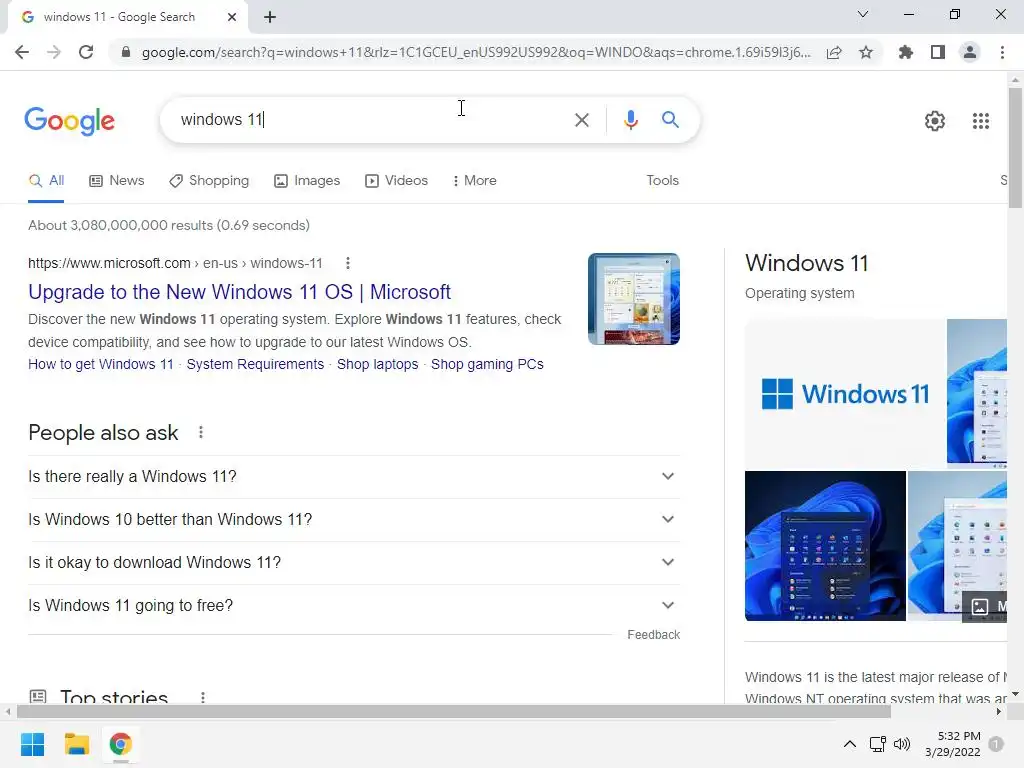The image size is (1024, 768).
Task: Switch to the News tab
Action: (117, 181)
